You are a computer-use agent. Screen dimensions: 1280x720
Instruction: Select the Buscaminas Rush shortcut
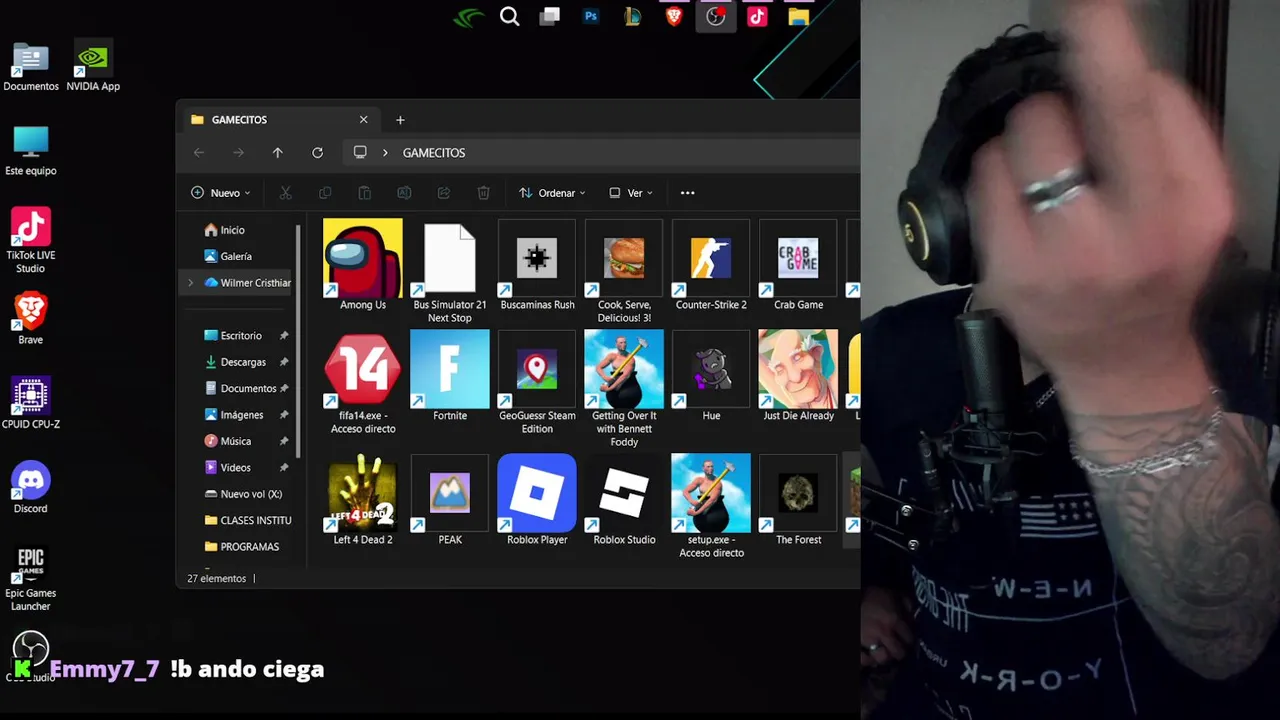point(537,263)
